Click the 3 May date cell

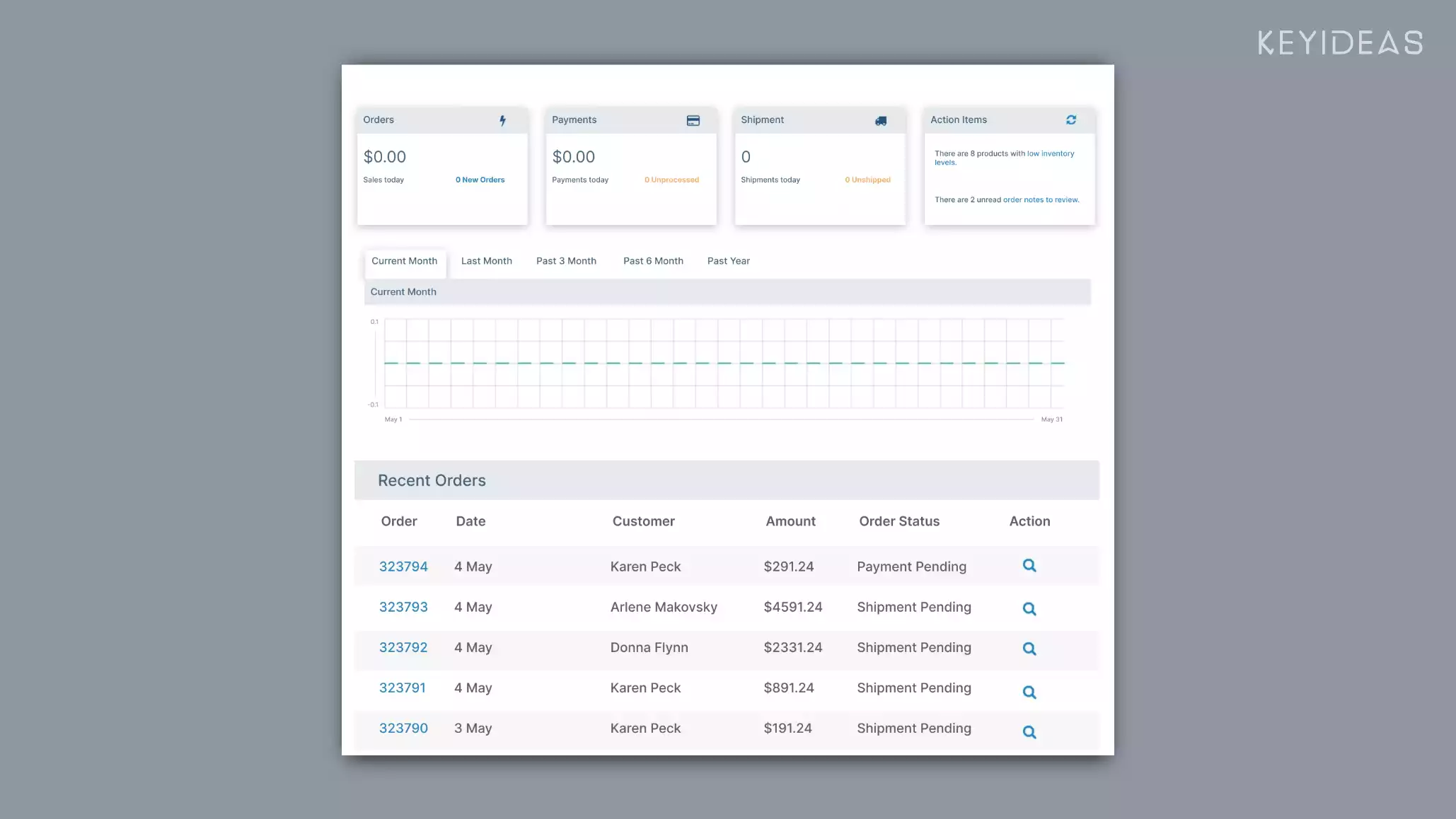click(x=473, y=728)
